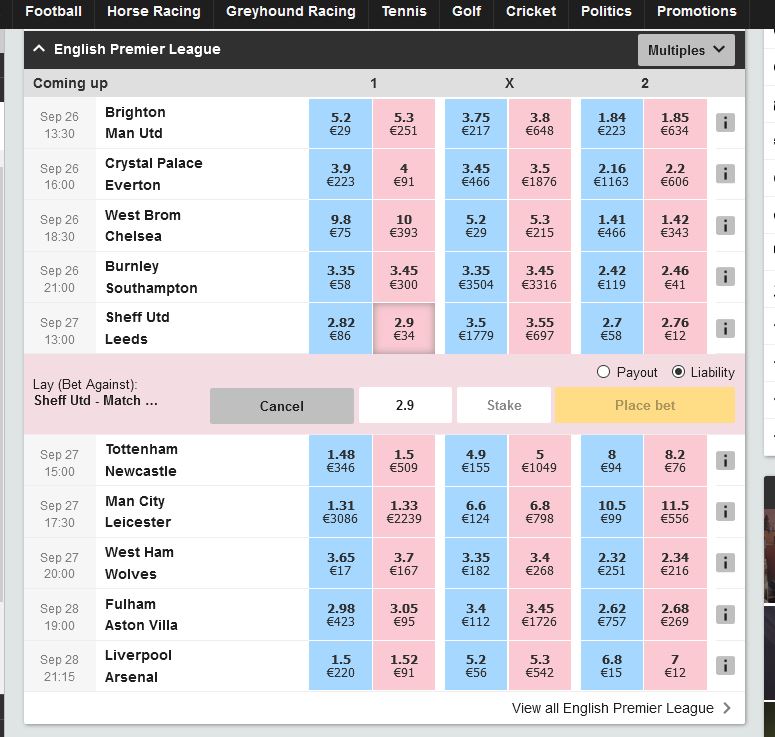View Tottenham vs Newcastle match info icon
This screenshot has width=775, height=737.
click(x=726, y=460)
